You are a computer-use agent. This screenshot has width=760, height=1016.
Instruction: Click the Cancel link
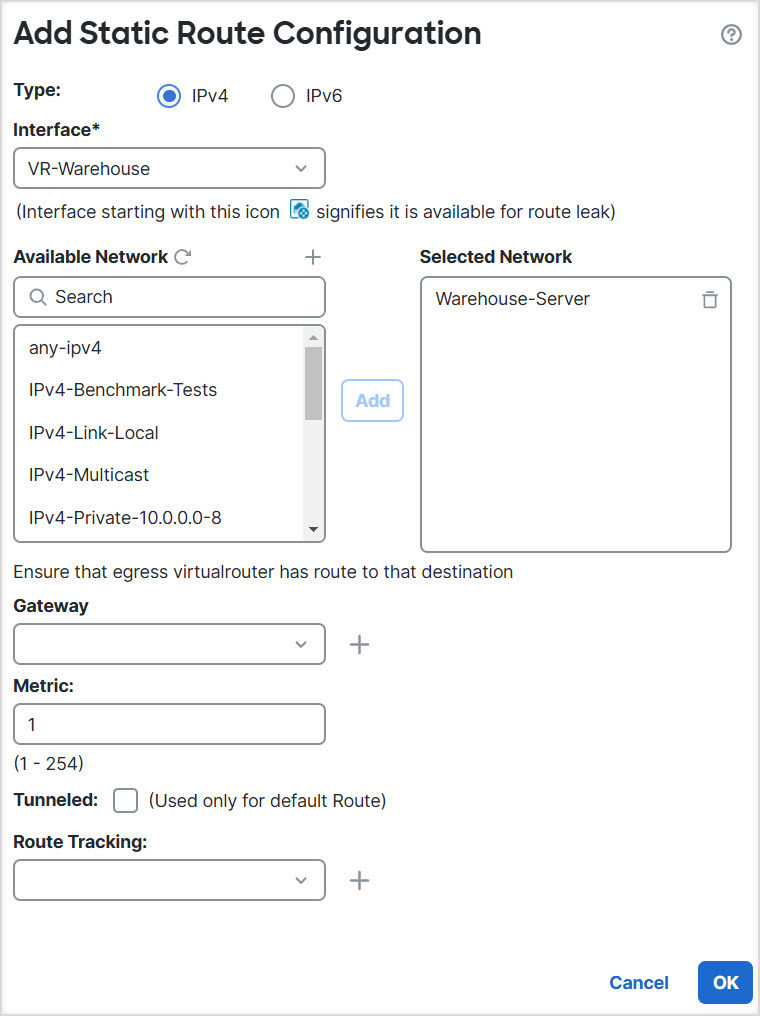[638, 983]
